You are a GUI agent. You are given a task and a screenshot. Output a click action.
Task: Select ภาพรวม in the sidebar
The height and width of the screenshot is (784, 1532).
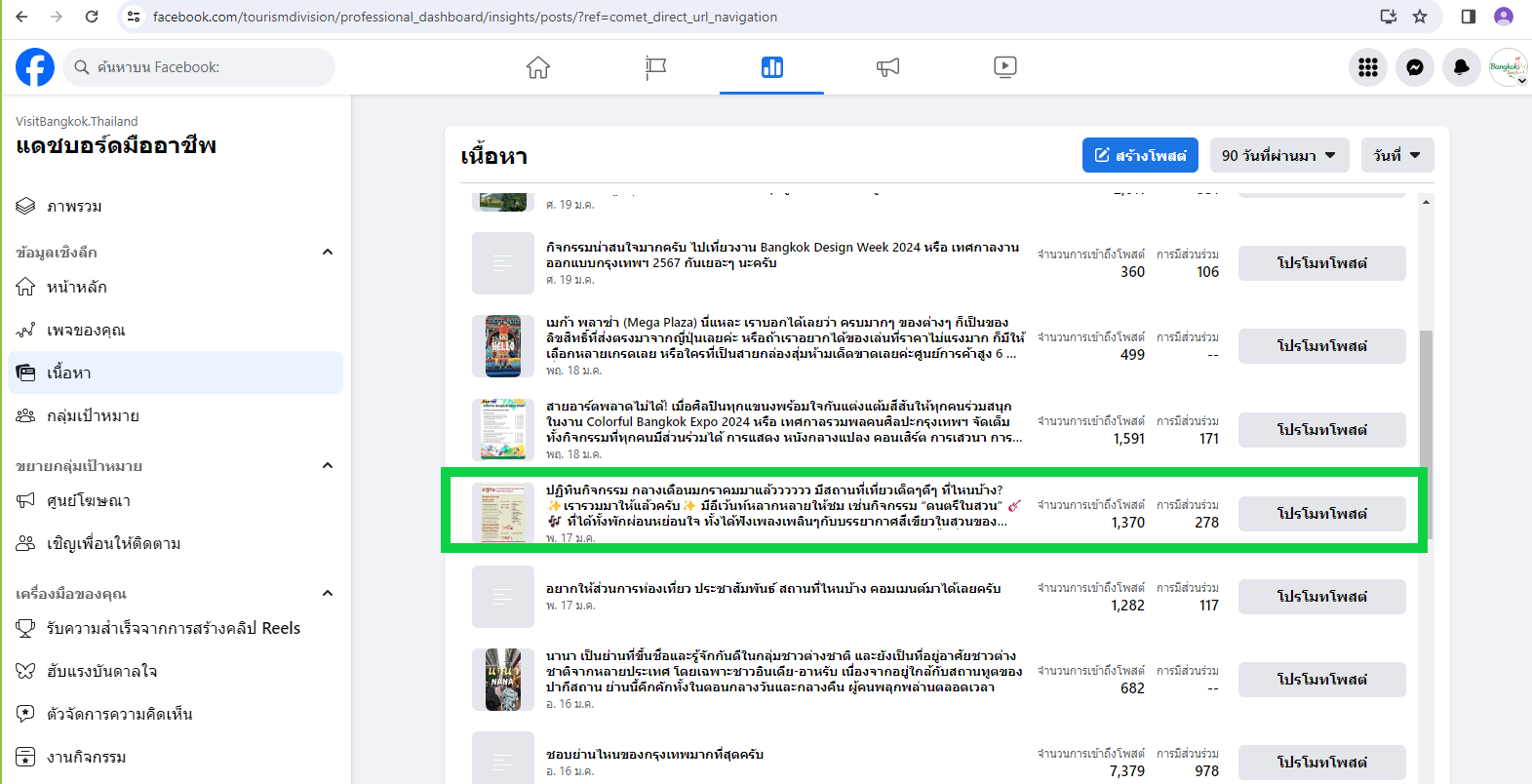(x=75, y=207)
